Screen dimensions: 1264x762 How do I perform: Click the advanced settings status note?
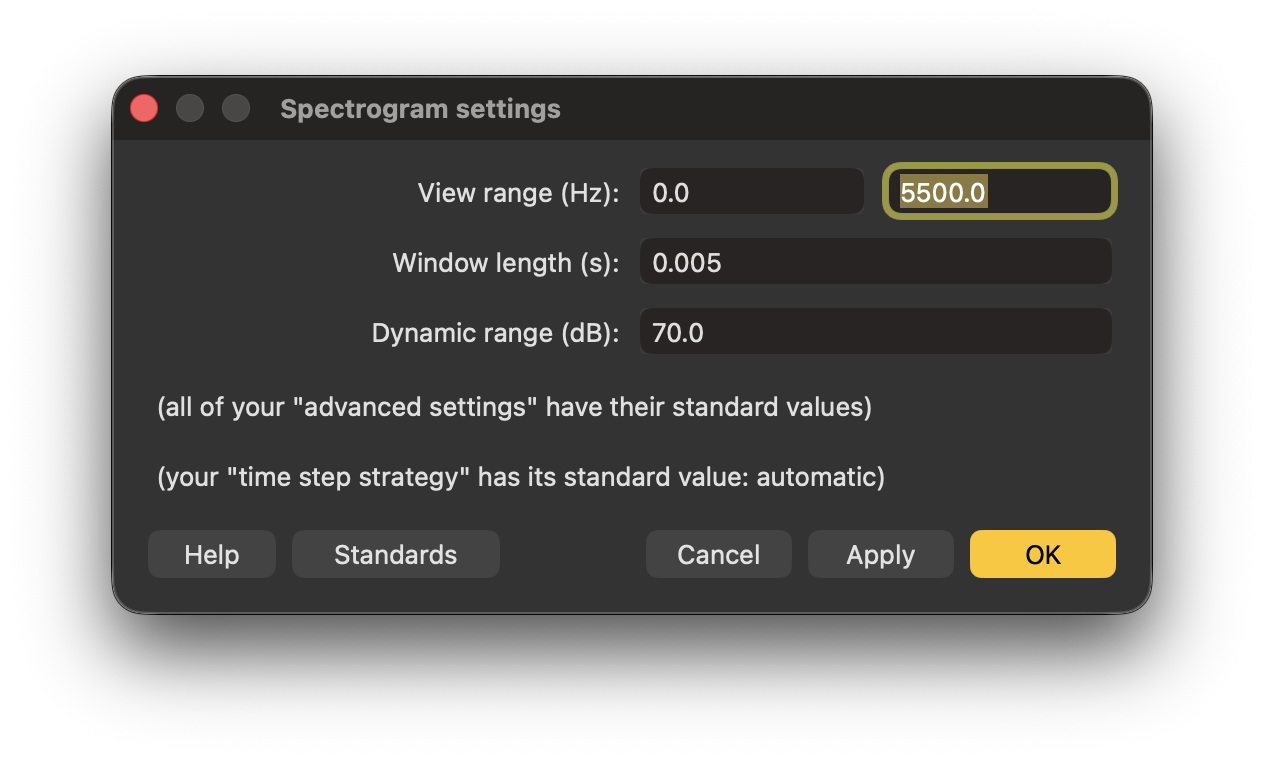514,408
